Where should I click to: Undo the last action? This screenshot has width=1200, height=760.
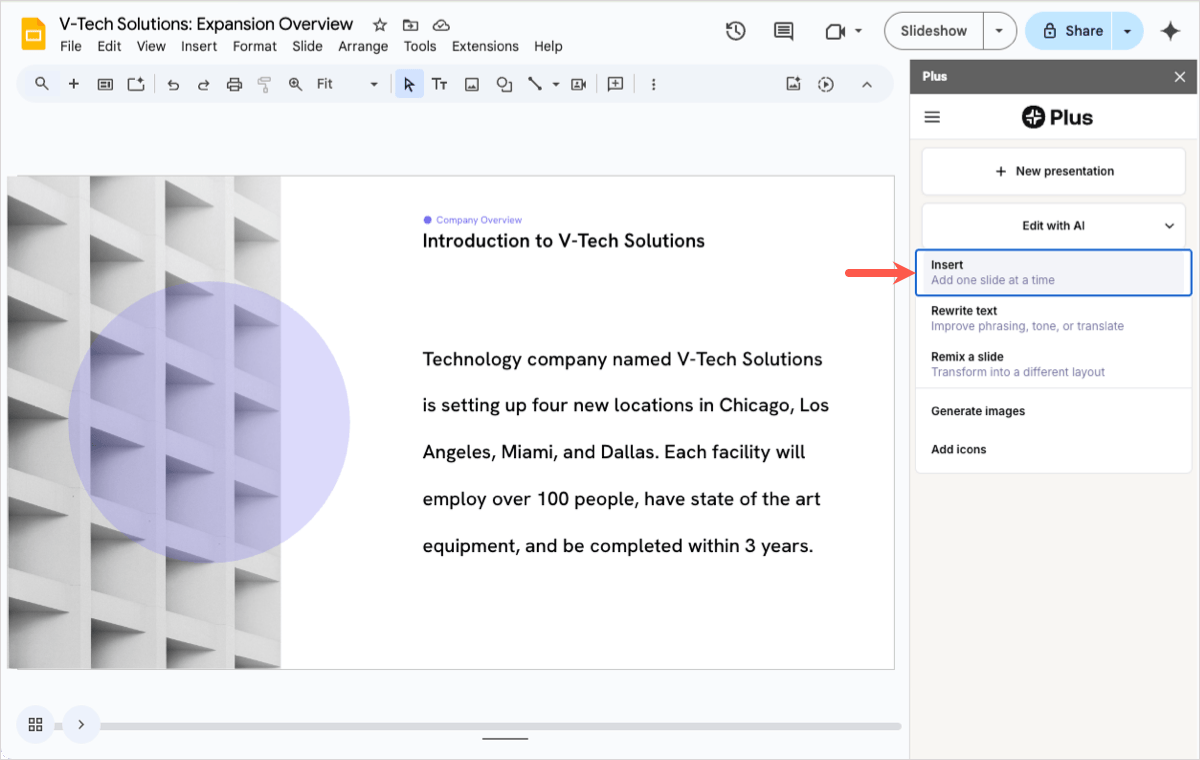[173, 85]
